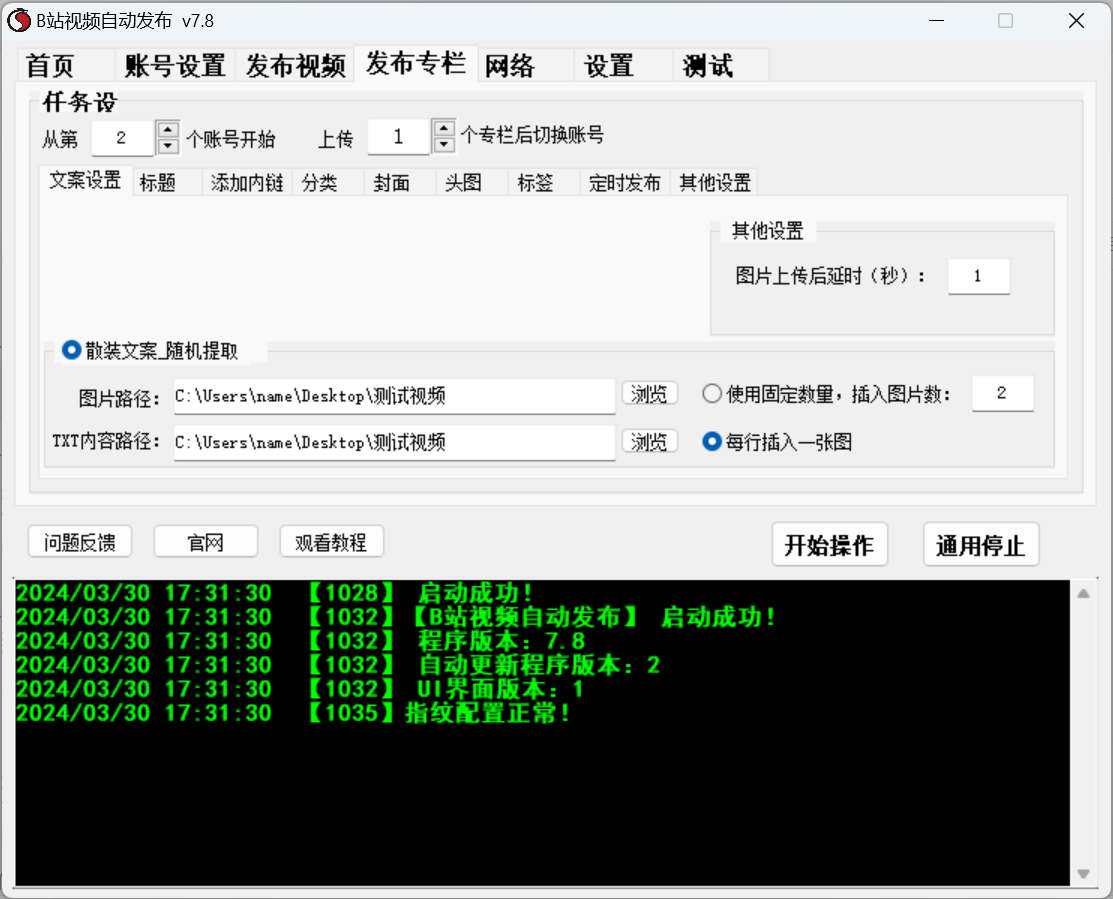This screenshot has height=899, width=1113.
Task: Click the 【1028】启动成功 log line
Action: pos(275,593)
